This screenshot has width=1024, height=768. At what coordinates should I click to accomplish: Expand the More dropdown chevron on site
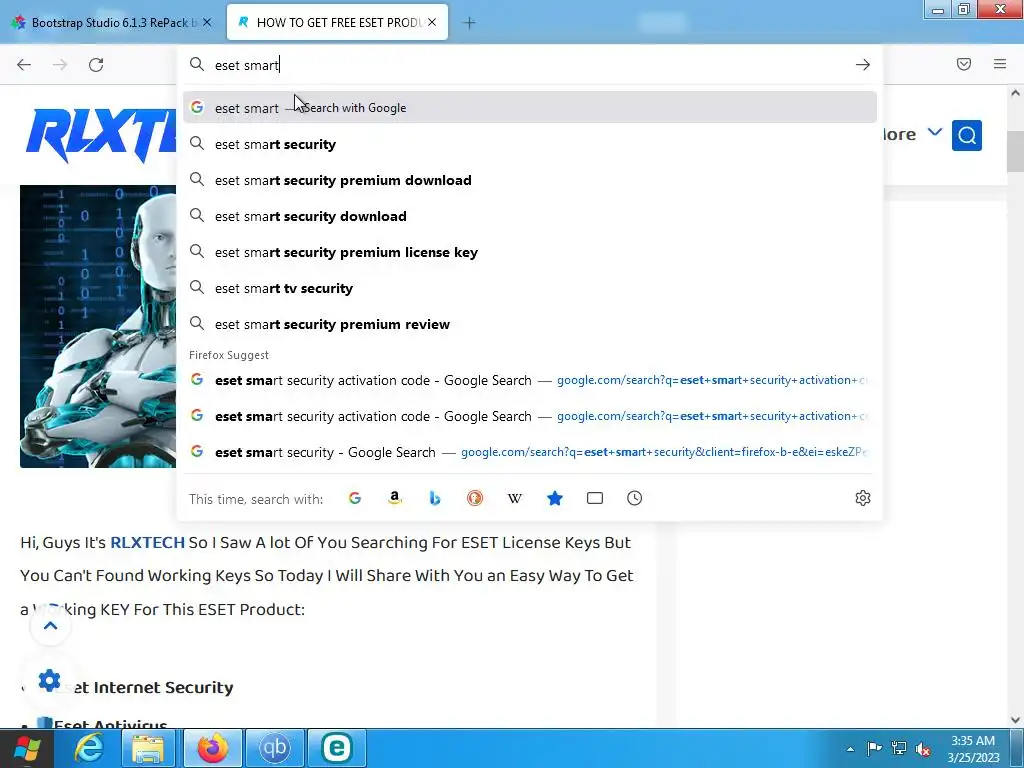(x=935, y=133)
